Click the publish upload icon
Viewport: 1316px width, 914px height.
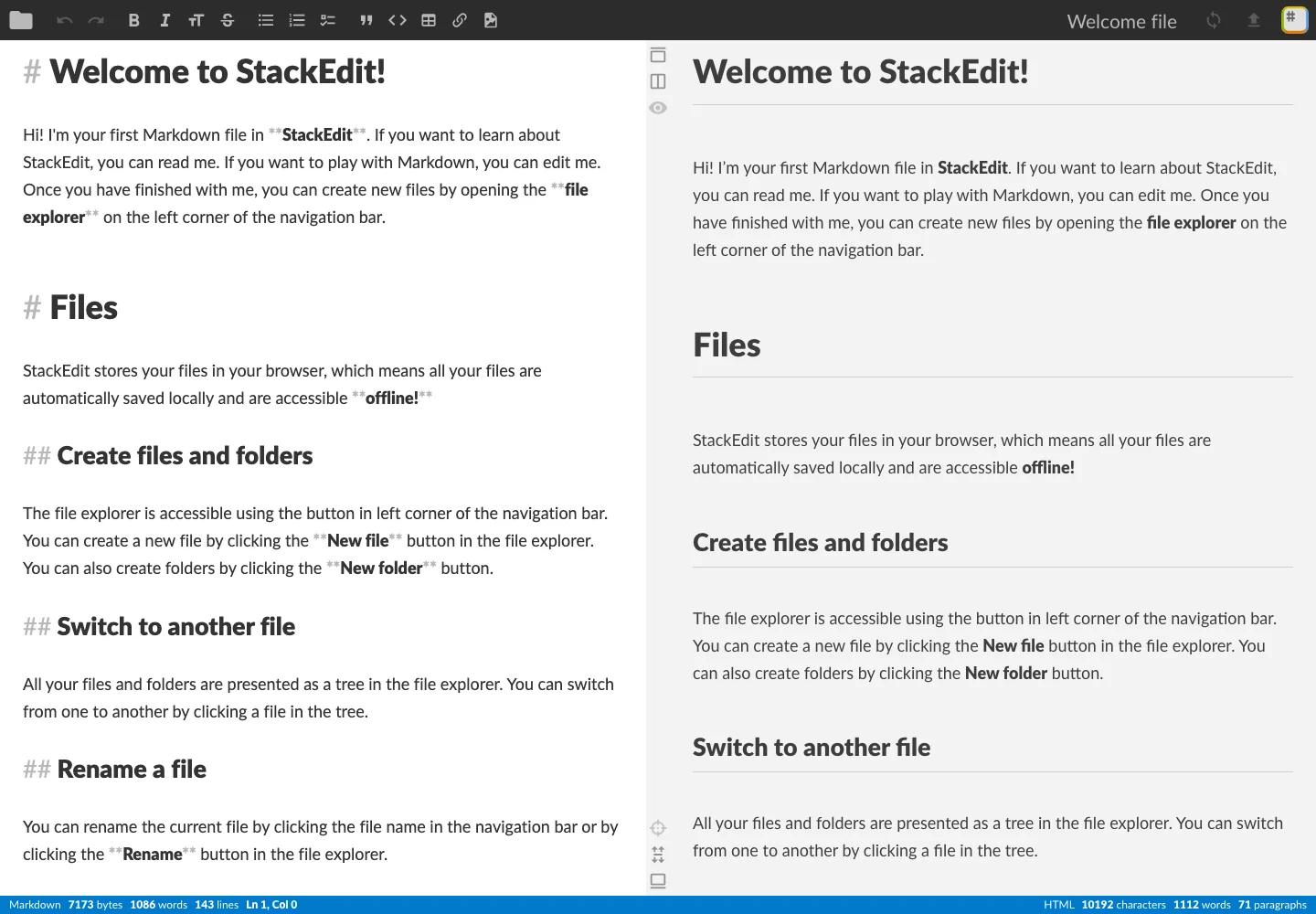pyautogui.click(x=1254, y=20)
